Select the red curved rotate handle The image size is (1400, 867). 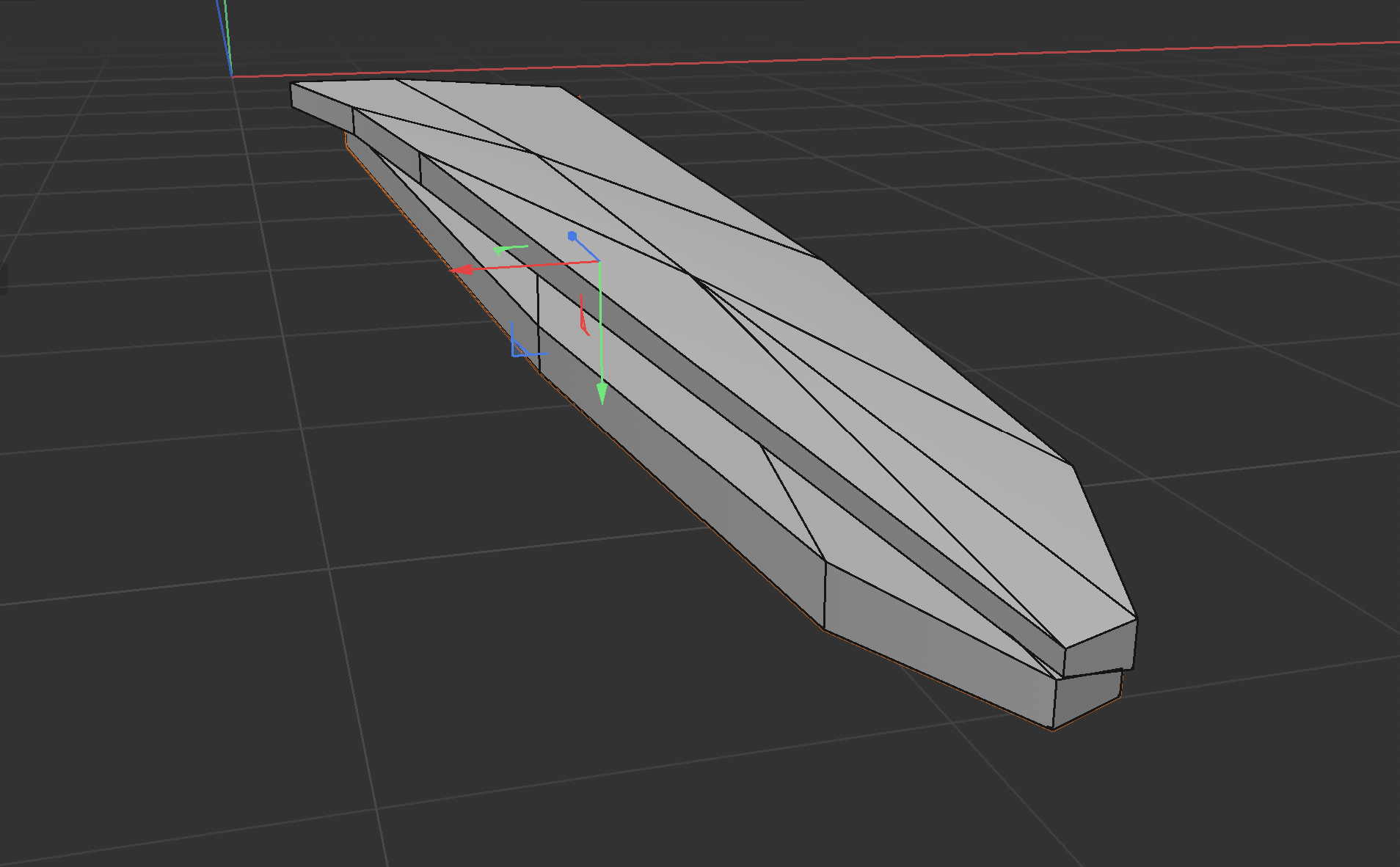coord(584,317)
